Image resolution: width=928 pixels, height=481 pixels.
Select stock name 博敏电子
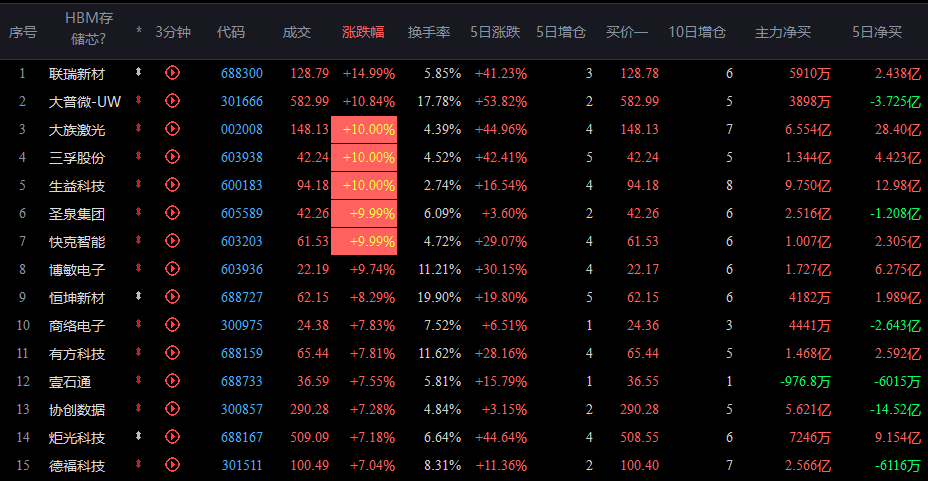(x=77, y=270)
